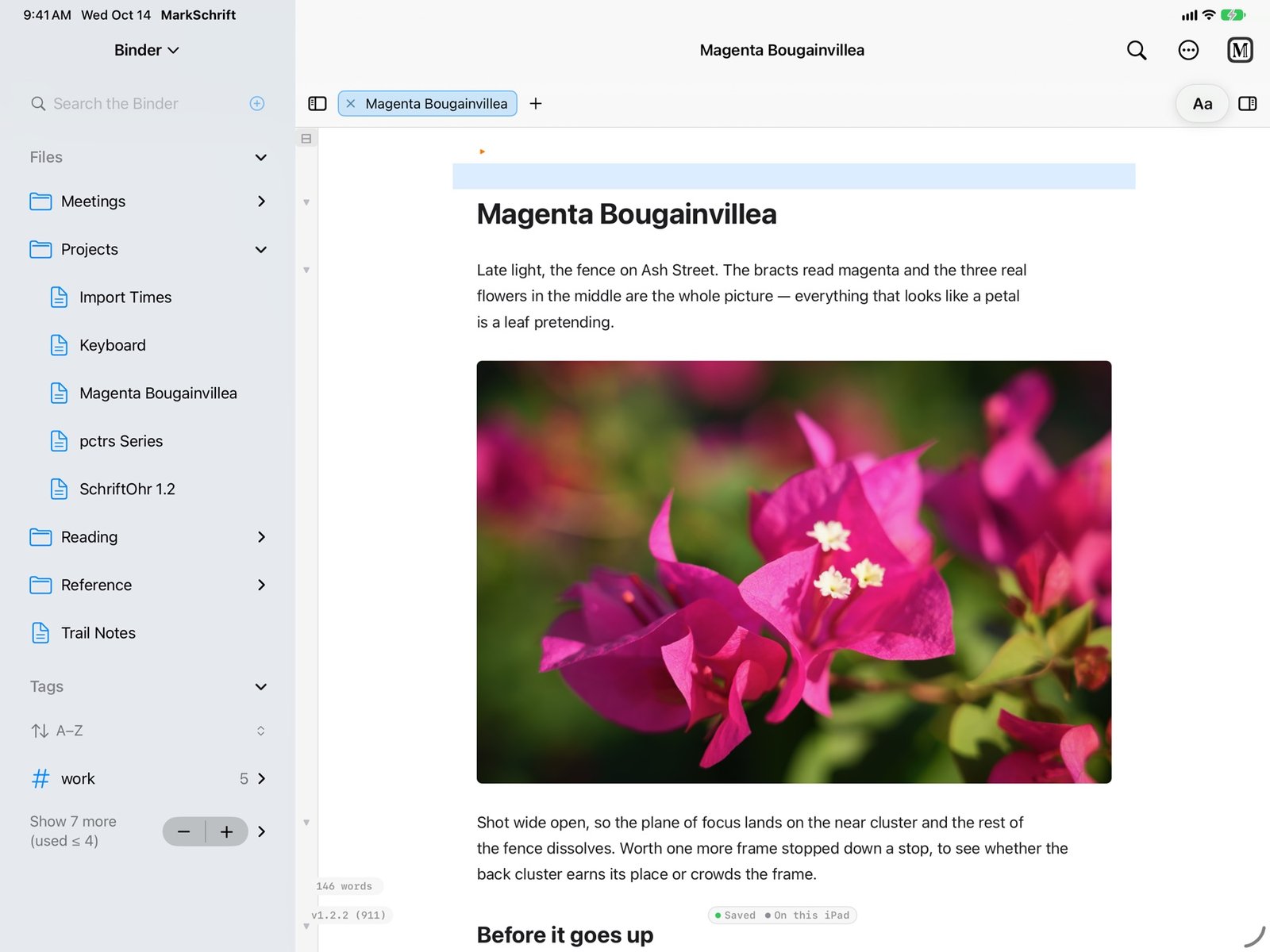Close the Magenta Bougainvillea tab
Viewport: 1270px width, 952px height.
click(350, 104)
